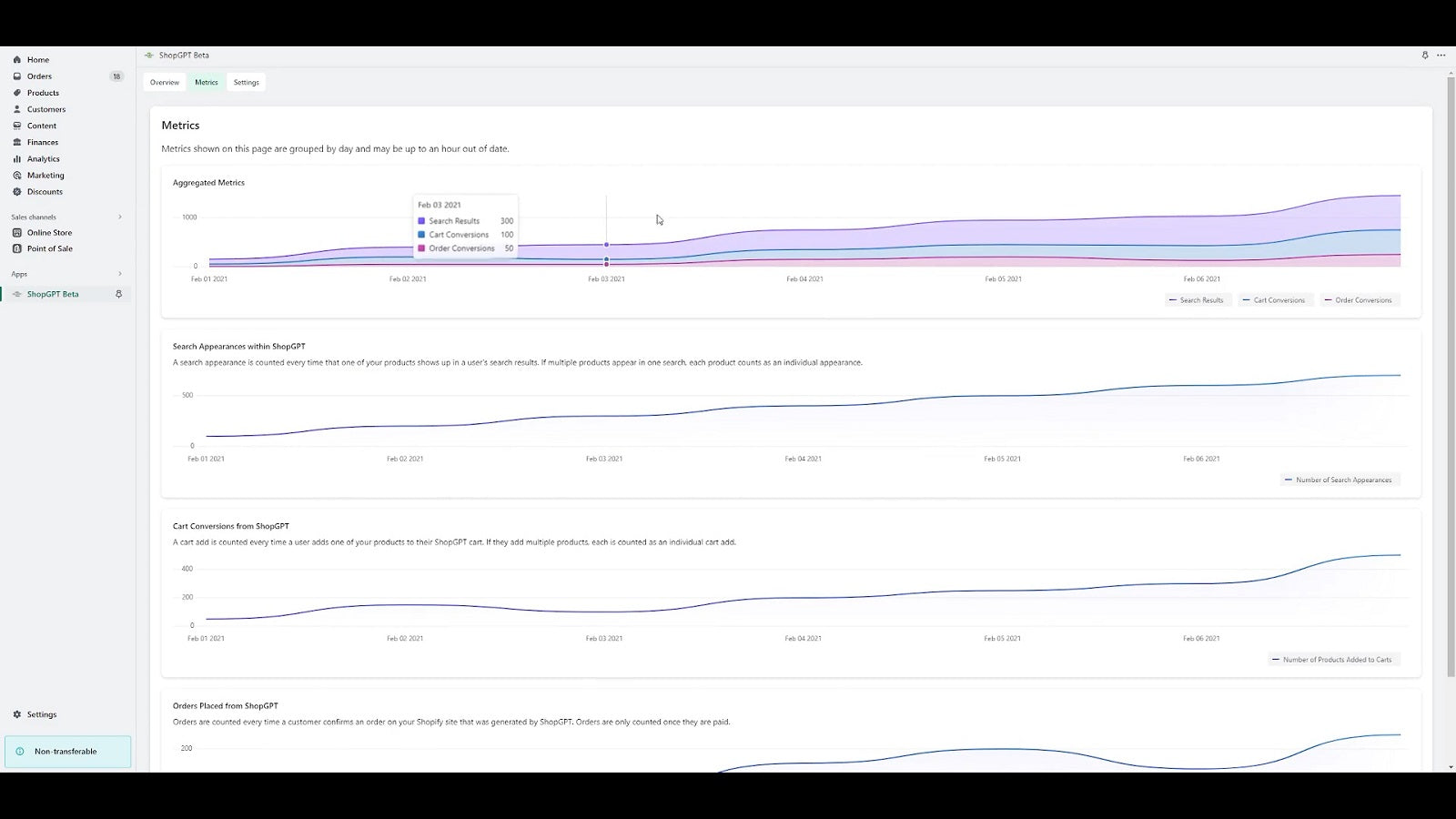Open the more actions ellipsis menu
This screenshot has width=1456, height=819.
1441,55
